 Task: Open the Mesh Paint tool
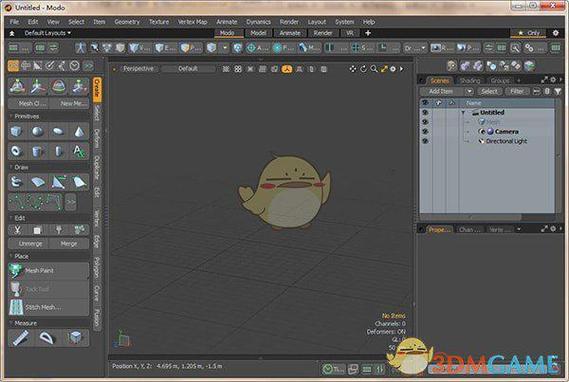point(48,271)
